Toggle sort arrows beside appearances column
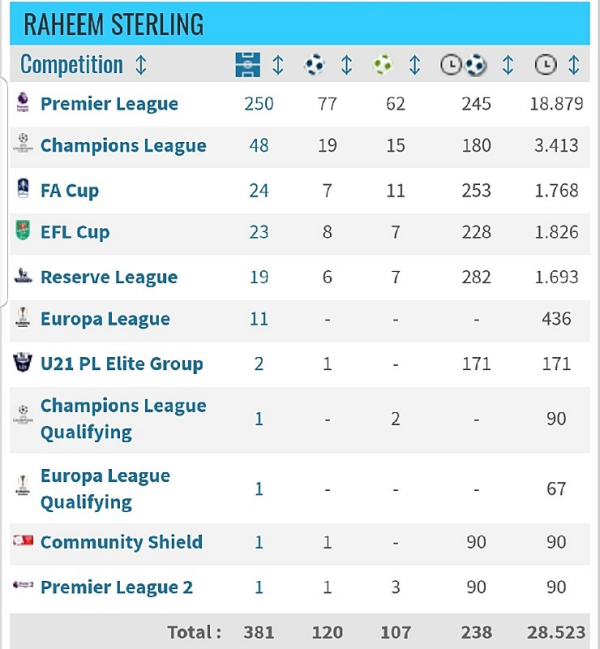 pos(278,65)
